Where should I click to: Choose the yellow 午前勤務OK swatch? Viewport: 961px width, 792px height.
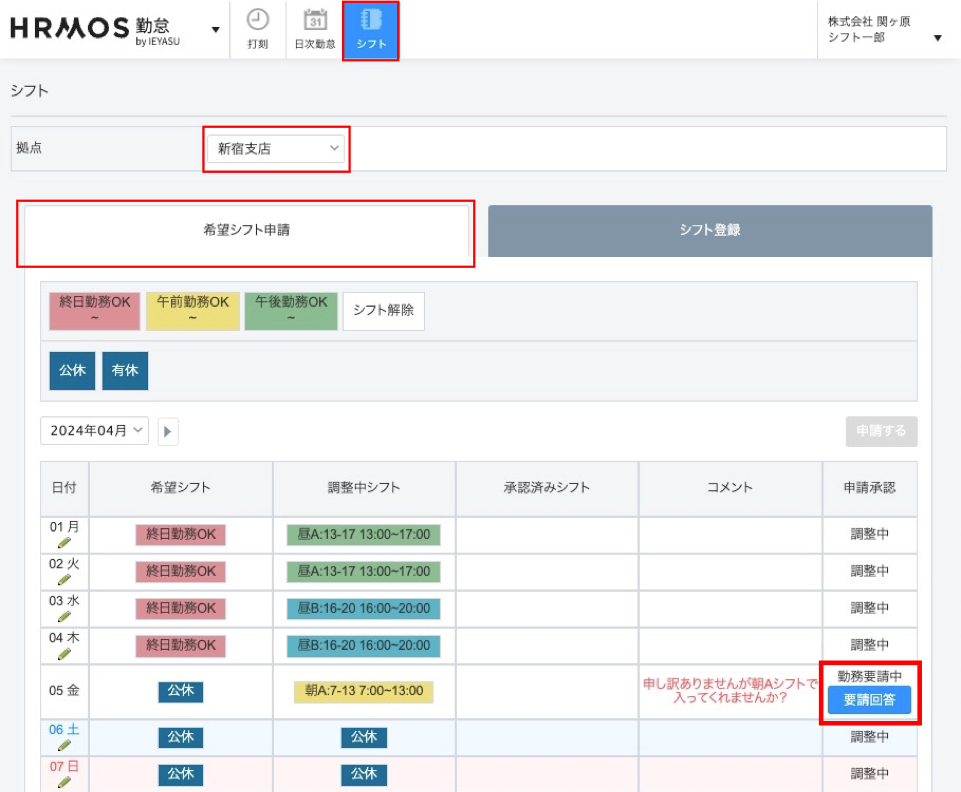pyautogui.click(x=192, y=309)
